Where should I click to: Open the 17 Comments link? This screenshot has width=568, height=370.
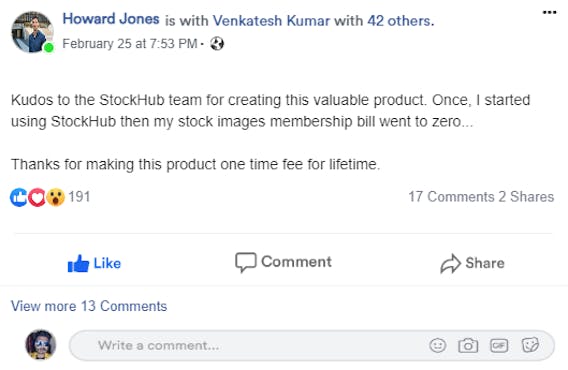tap(451, 197)
